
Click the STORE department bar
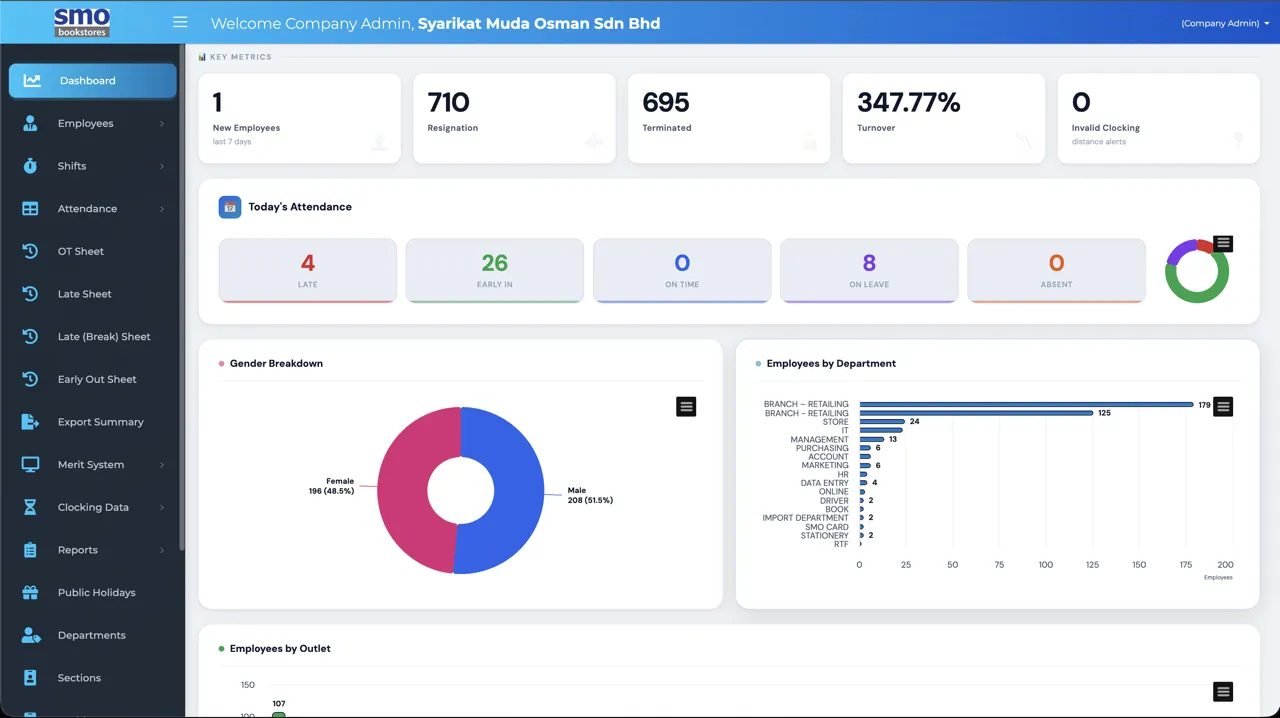pos(882,422)
